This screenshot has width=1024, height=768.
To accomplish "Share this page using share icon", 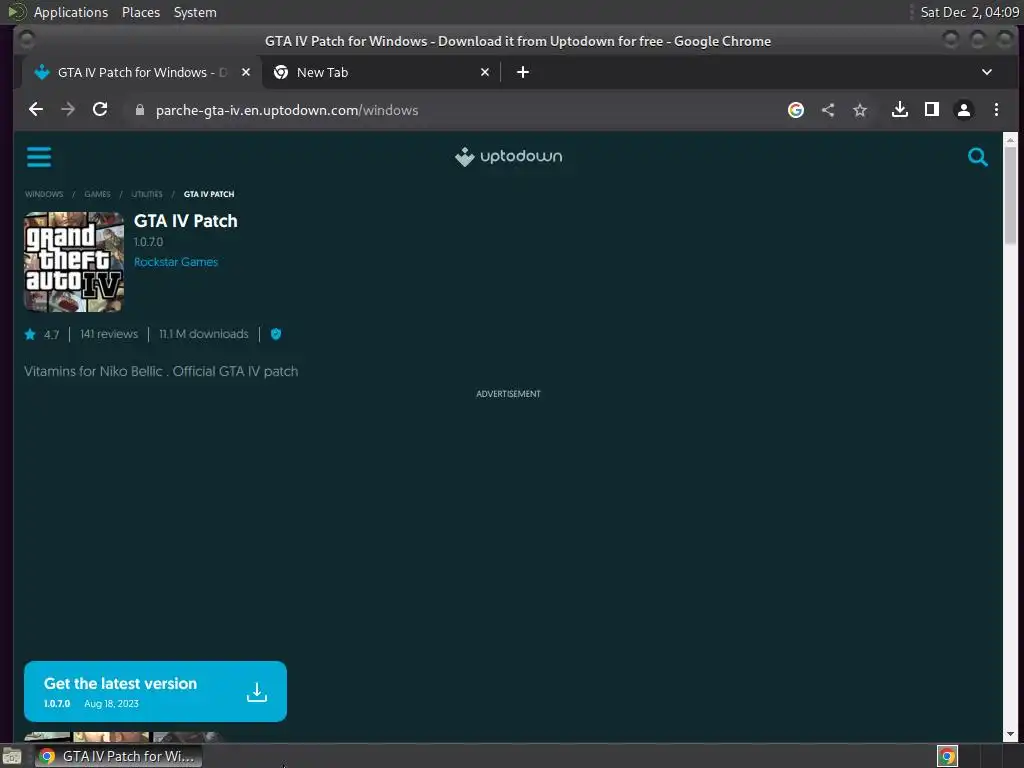I will (827, 110).
